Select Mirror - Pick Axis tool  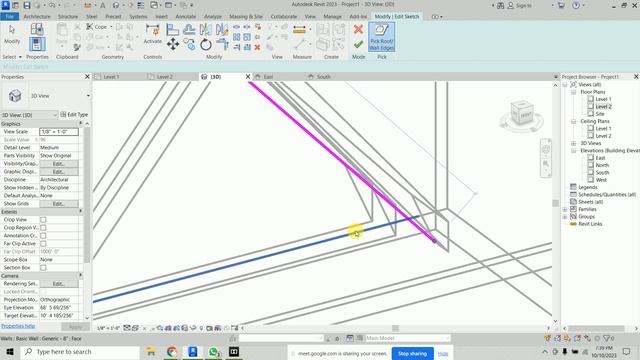pyautogui.click(x=206, y=29)
